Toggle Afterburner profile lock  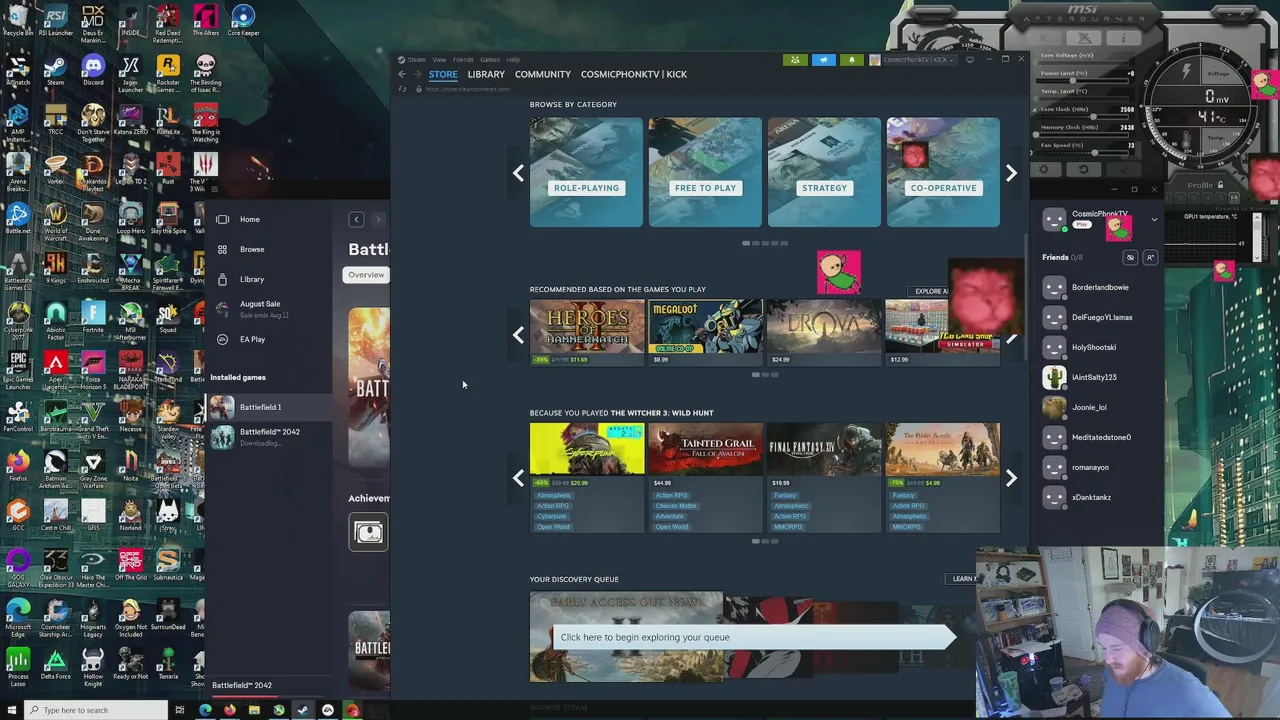[x=1220, y=185]
